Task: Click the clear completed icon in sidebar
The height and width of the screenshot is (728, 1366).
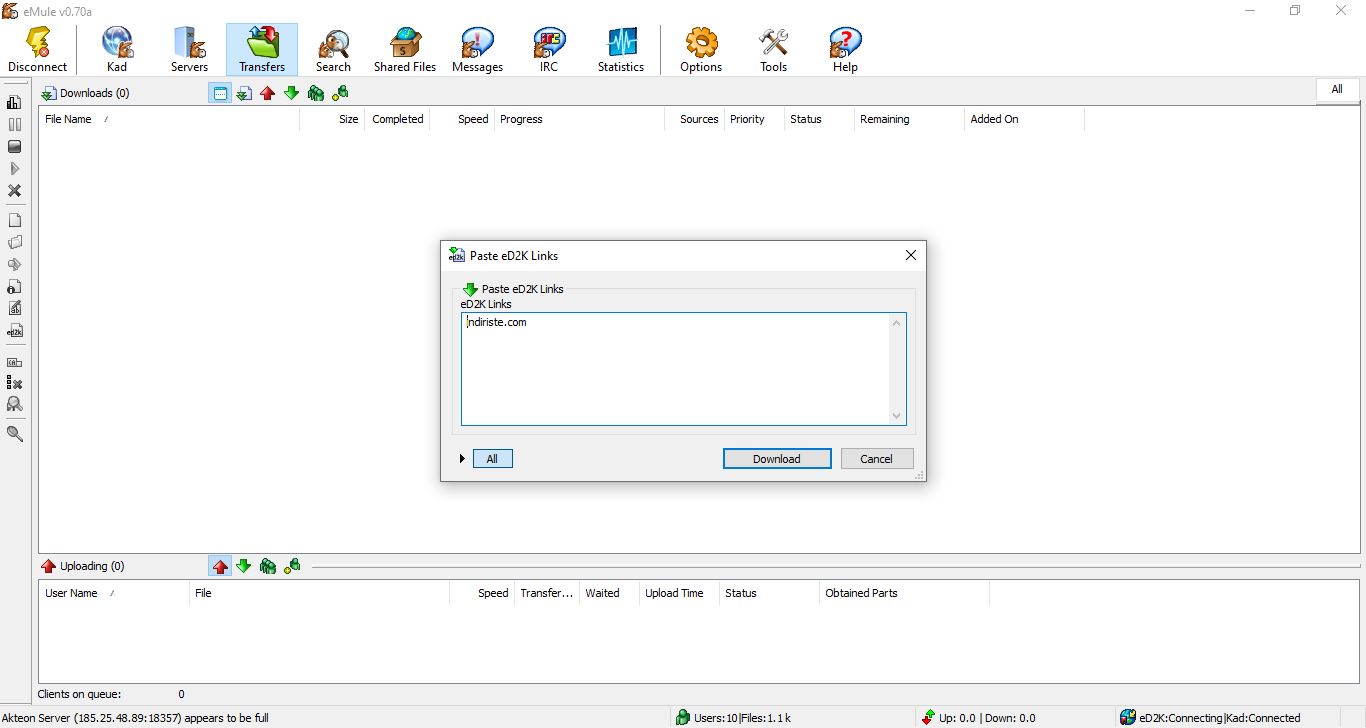Action: (x=14, y=382)
